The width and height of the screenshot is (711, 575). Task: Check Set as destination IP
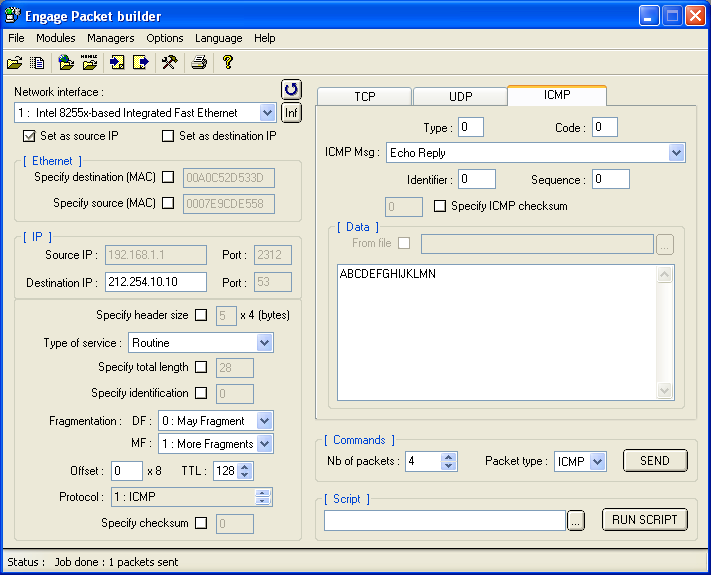click(x=168, y=136)
